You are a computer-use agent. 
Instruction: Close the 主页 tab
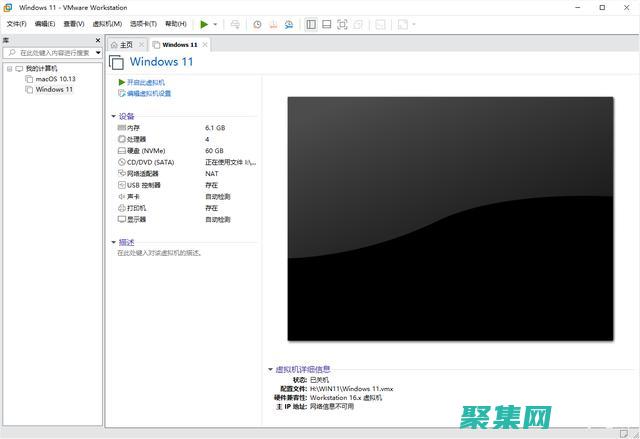pyautogui.click(x=141, y=44)
